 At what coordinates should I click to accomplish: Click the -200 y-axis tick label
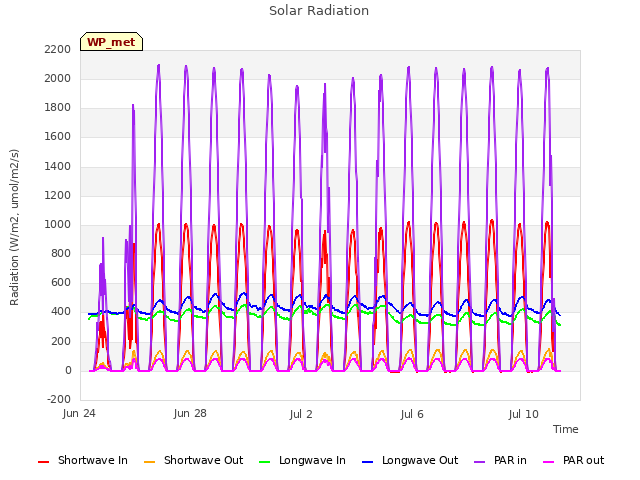point(59,399)
